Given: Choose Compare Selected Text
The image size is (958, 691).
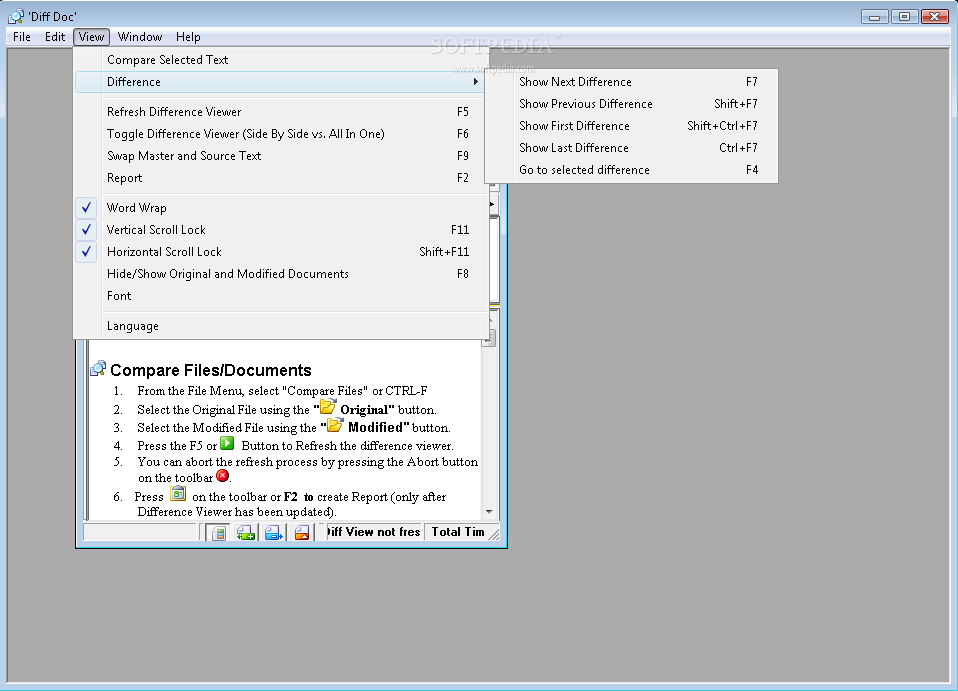Looking at the screenshot, I should 281,60.
